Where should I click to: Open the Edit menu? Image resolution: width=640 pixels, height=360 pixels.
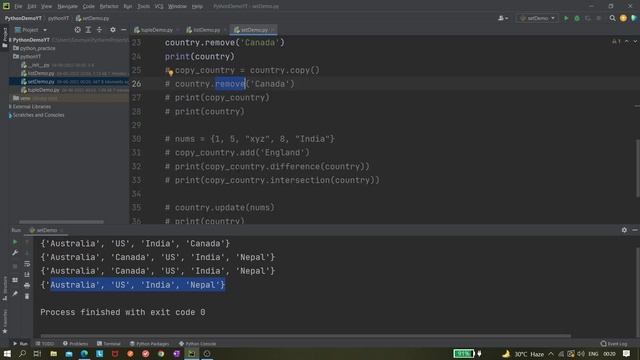point(31,7)
